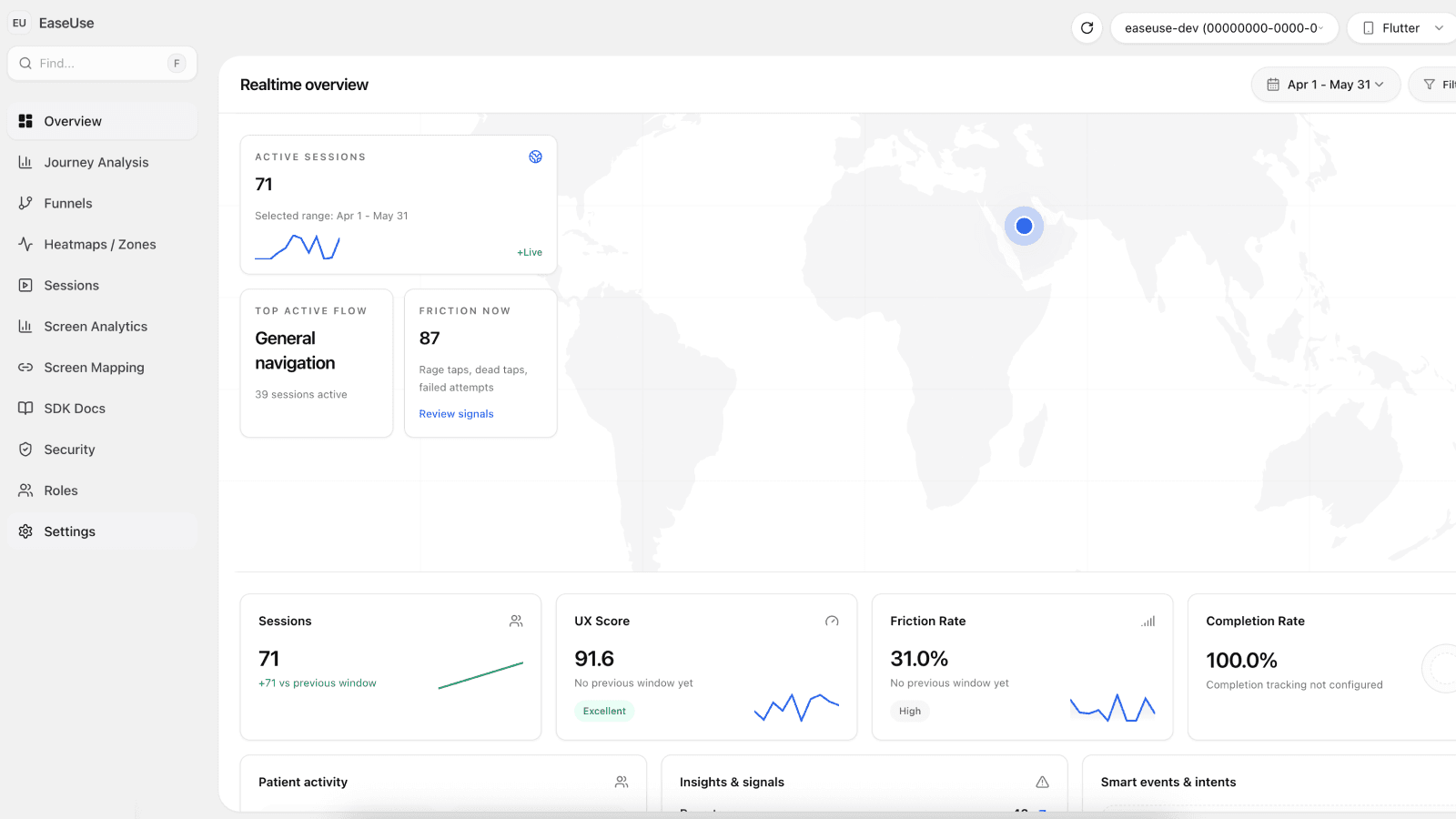1456x819 pixels.
Task: Click the users icon in the Sessions card
Action: pyautogui.click(x=516, y=621)
